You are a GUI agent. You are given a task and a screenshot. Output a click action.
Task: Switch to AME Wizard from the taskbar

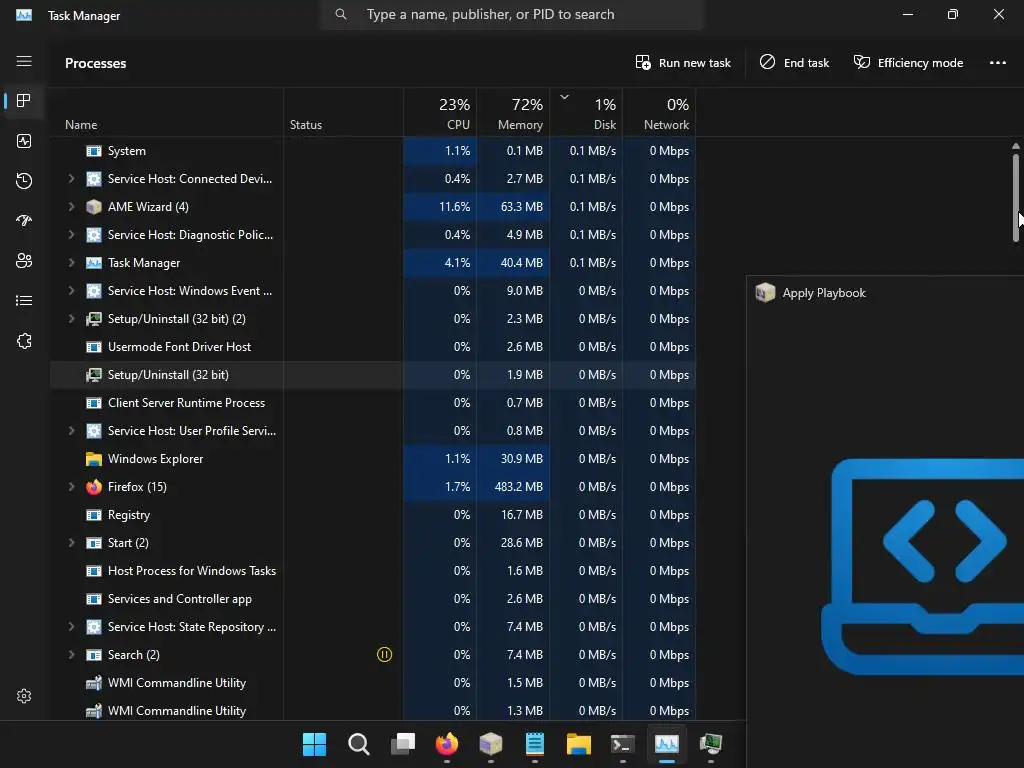pos(491,744)
